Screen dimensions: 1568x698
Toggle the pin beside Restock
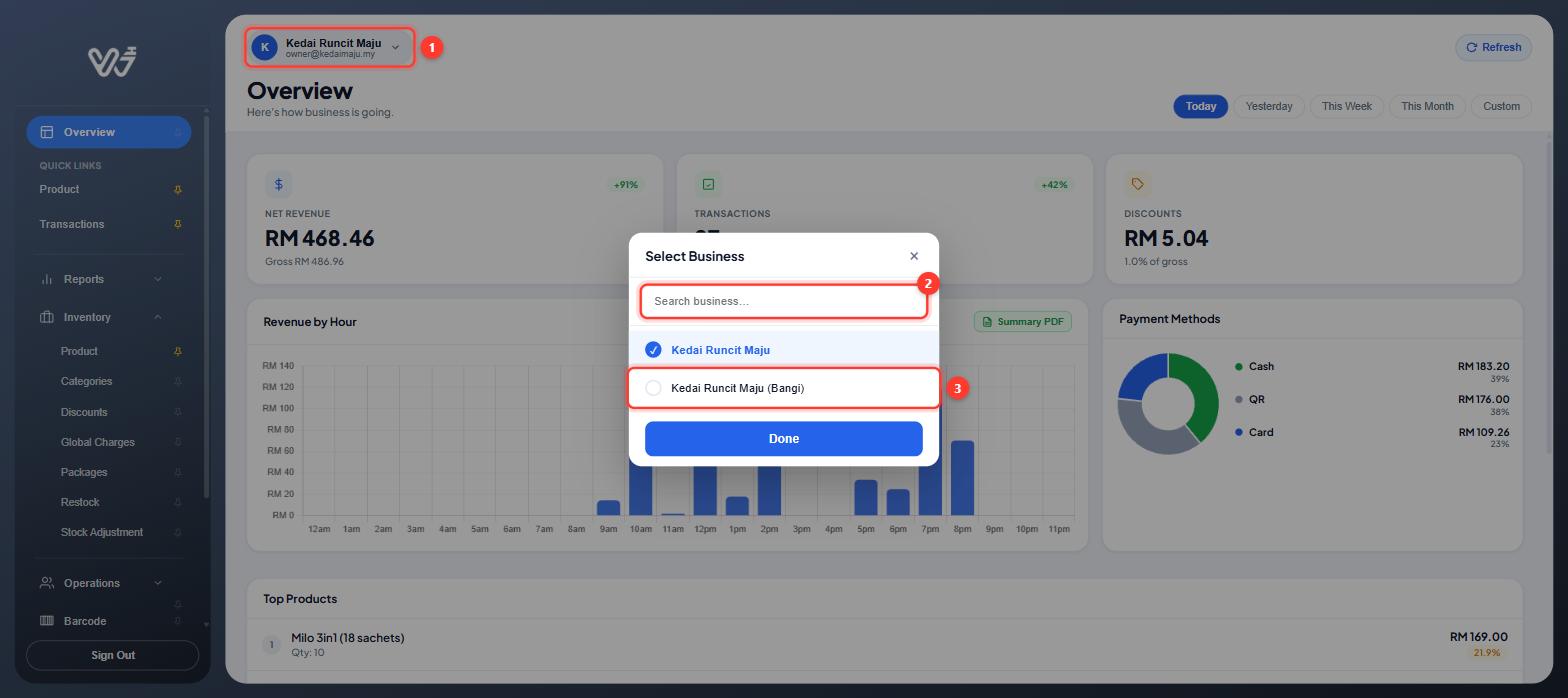click(178, 502)
